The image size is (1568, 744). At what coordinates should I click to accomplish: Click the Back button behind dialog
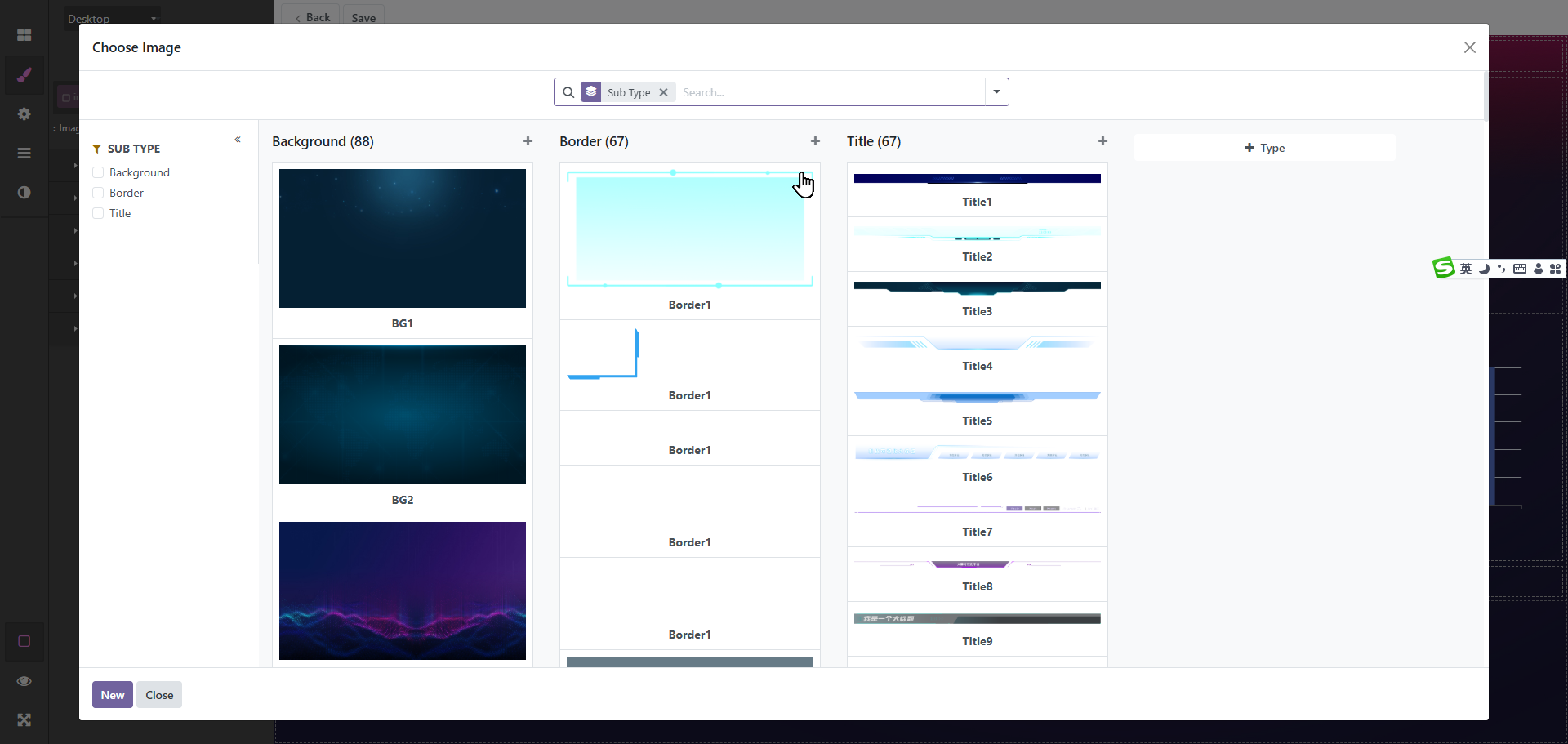[311, 16]
